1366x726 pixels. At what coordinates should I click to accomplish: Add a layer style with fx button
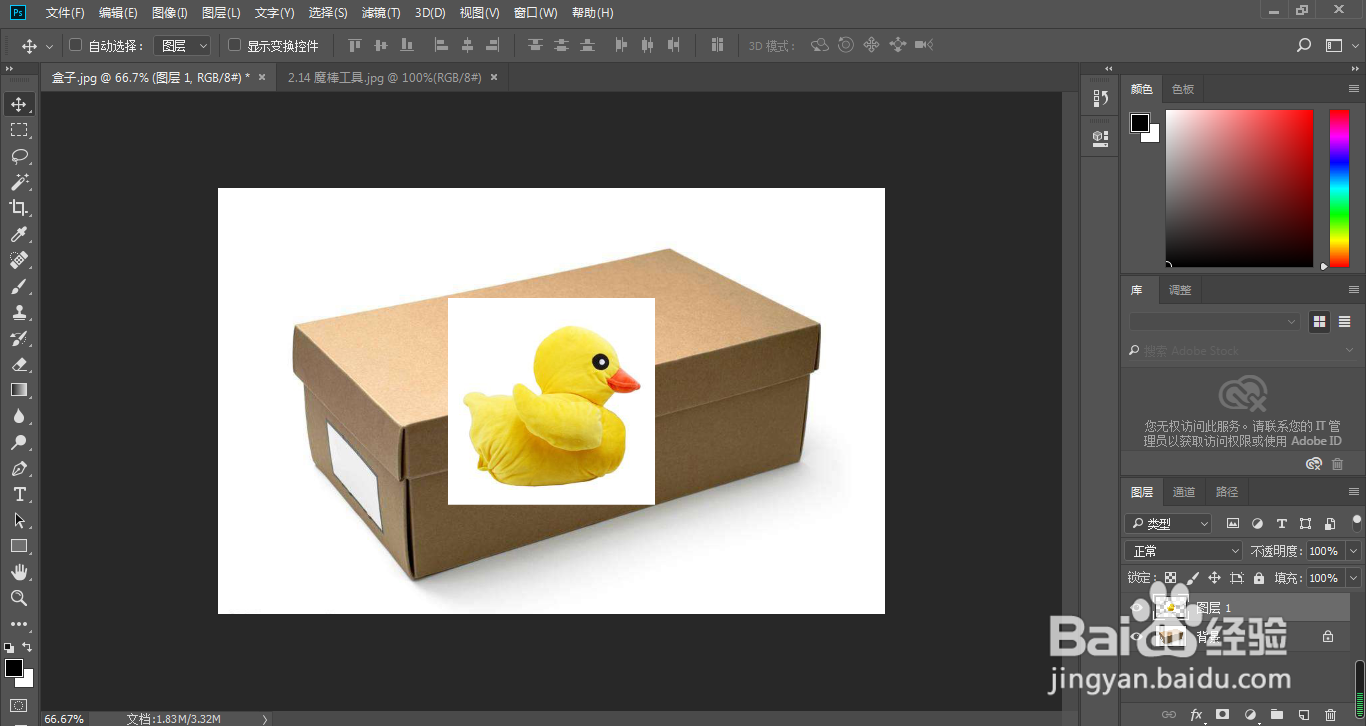pyautogui.click(x=1196, y=715)
